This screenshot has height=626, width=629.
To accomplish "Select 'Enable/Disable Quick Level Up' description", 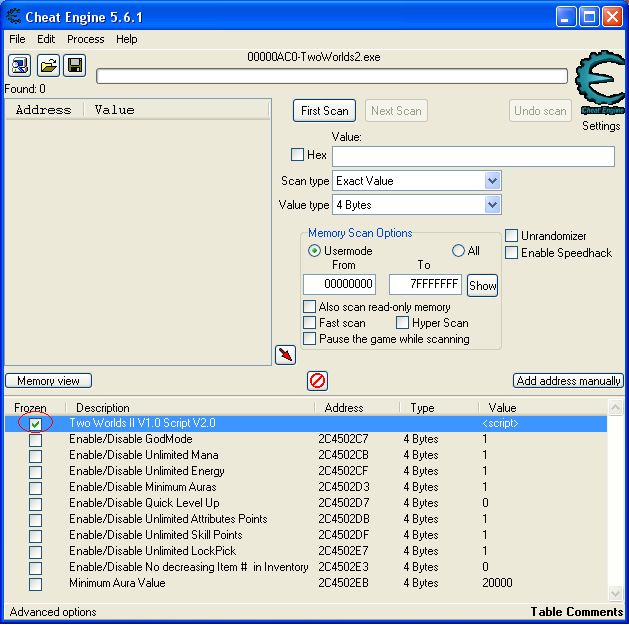I will coord(144,503).
